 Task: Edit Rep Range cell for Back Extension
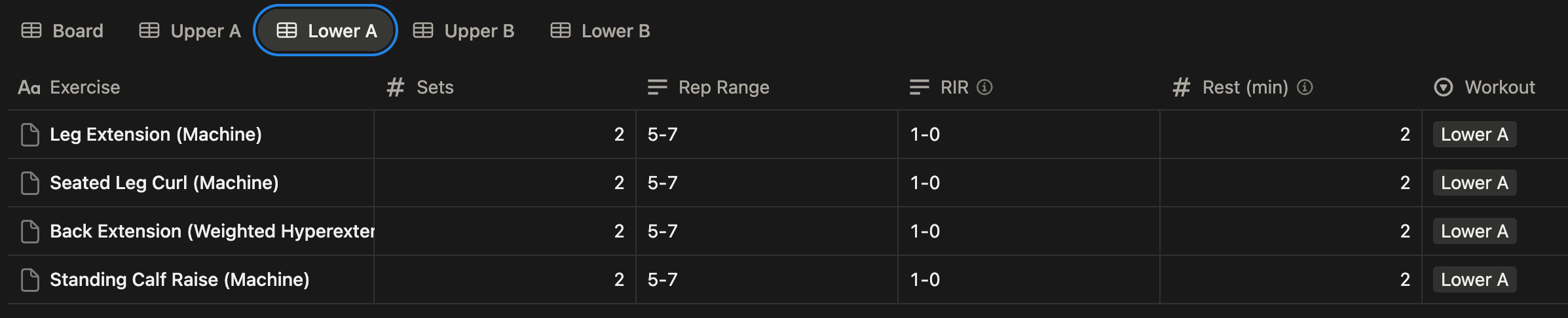point(766,231)
